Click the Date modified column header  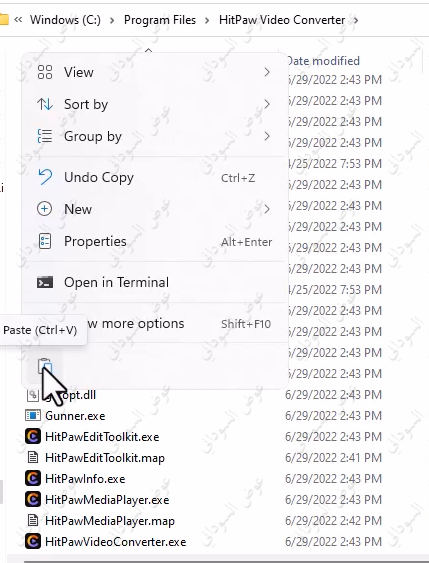[x=323, y=61]
